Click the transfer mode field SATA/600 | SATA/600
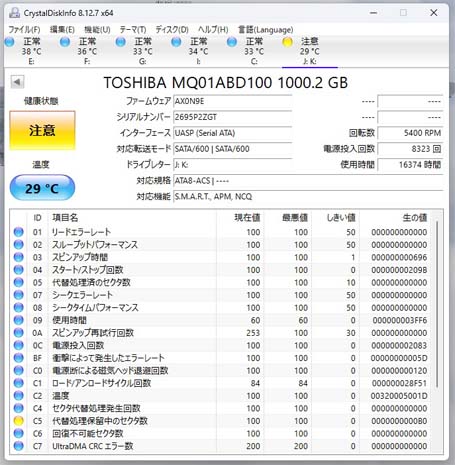The image size is (455, 465). tap(233, 149)
